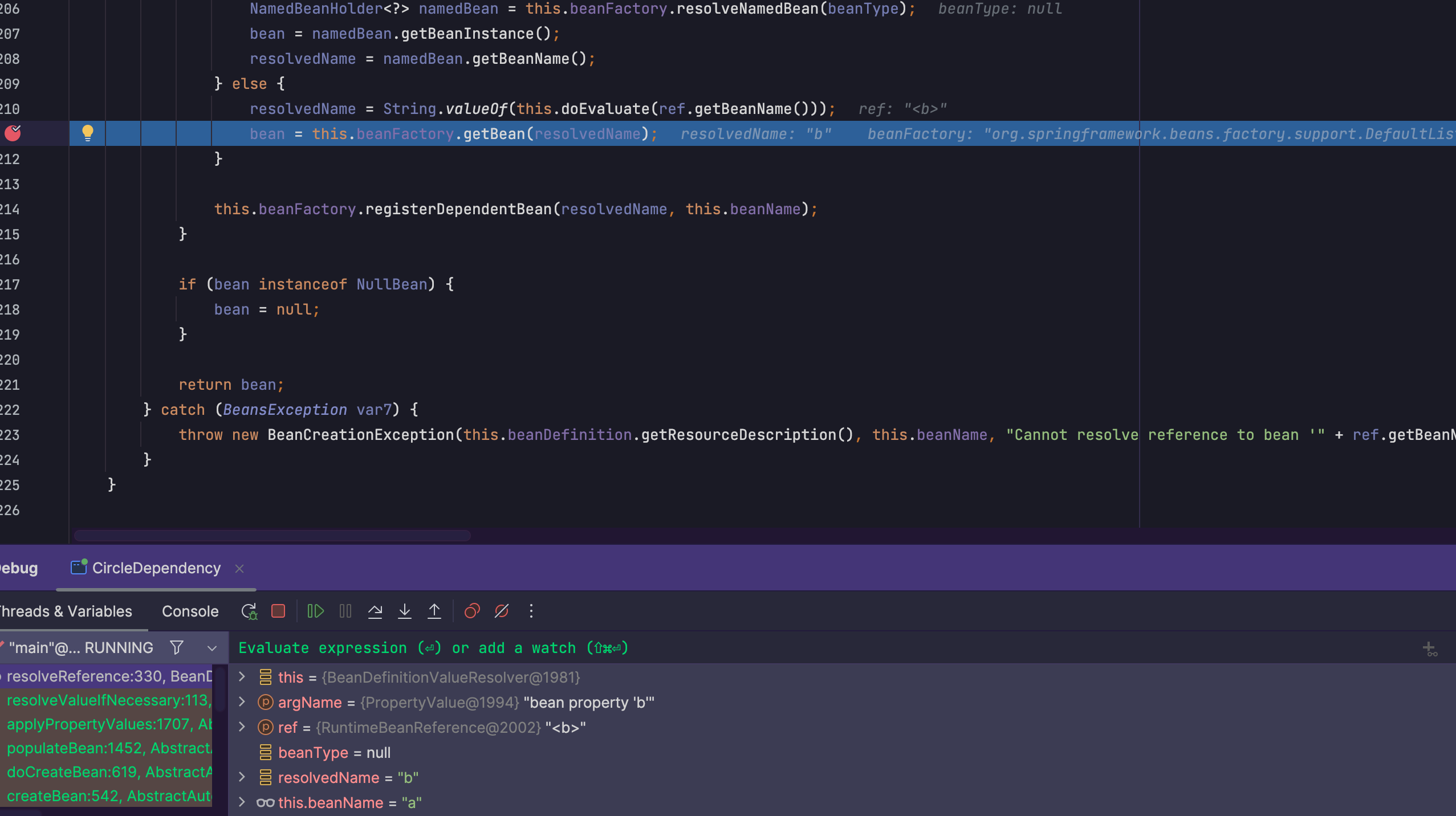Viewport: 1456px width, 816px height.
Task: Toggle the breakpoint on the highlighted line
Action: pos(13,133)
